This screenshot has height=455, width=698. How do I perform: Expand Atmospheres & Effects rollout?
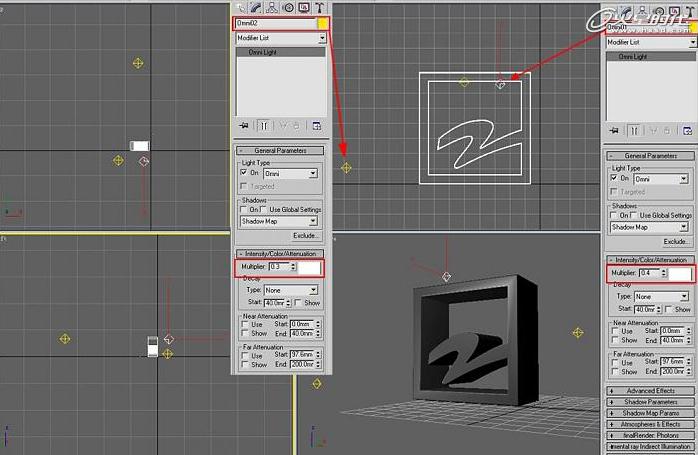650,424
